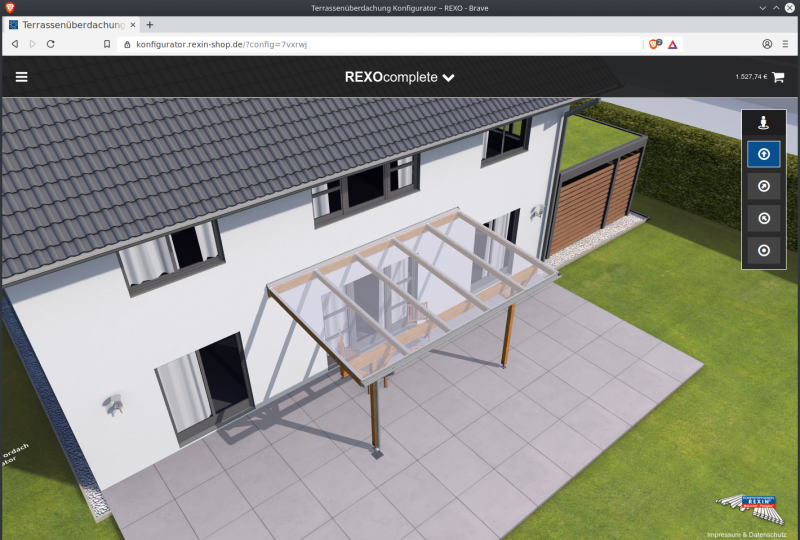Open the Impressum & Datenschutz link
This screenshot has width=800, height=540.
742,534
